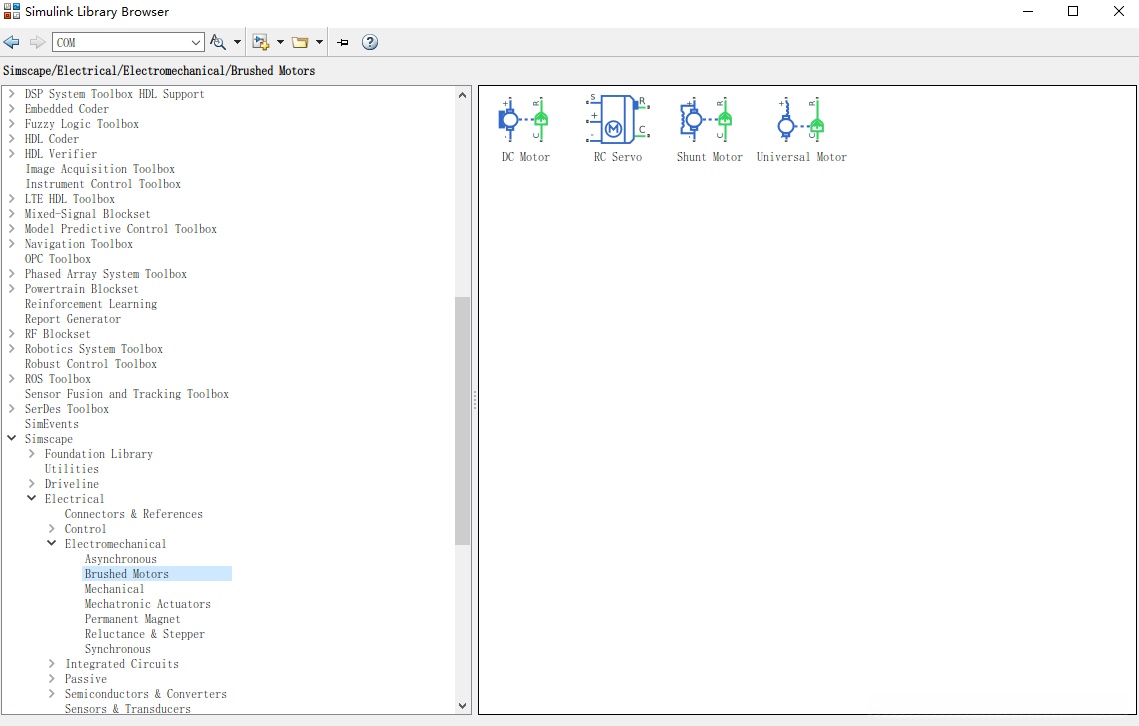1139x726 pixels.
Task: Click tree scrollbar up arrow
Action: click(463, 95)
